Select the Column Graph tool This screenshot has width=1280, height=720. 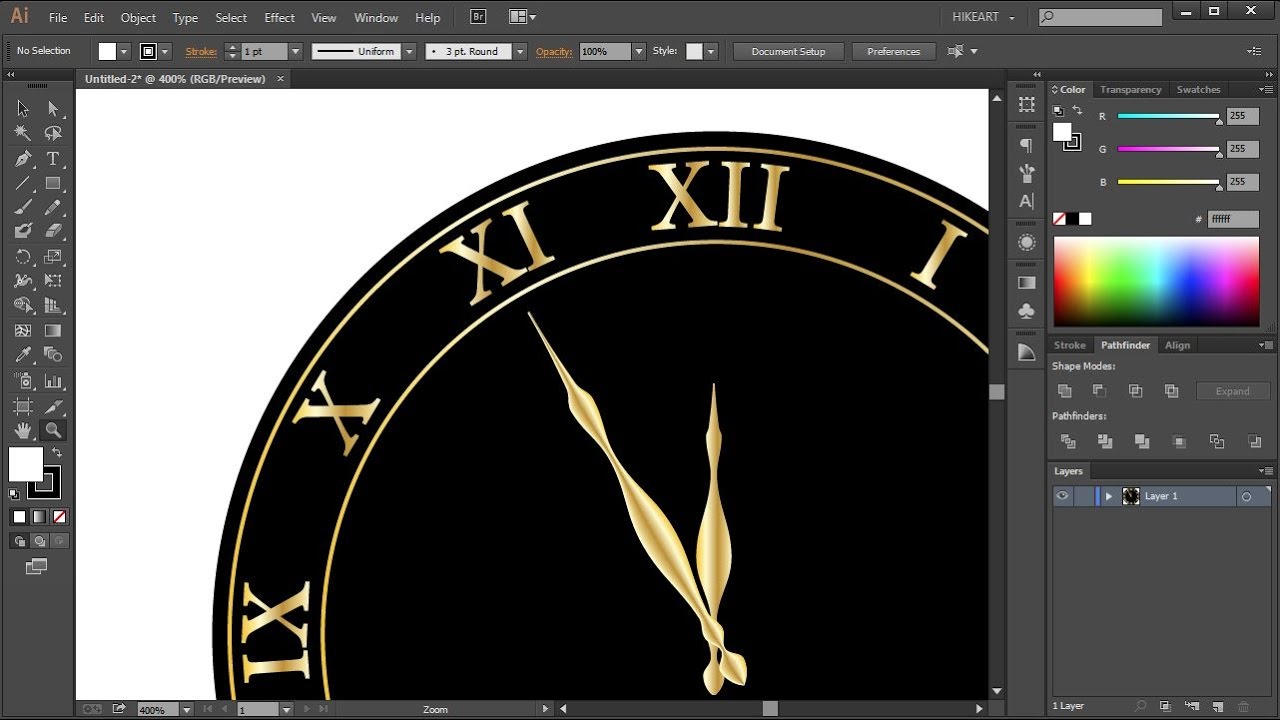53,381
